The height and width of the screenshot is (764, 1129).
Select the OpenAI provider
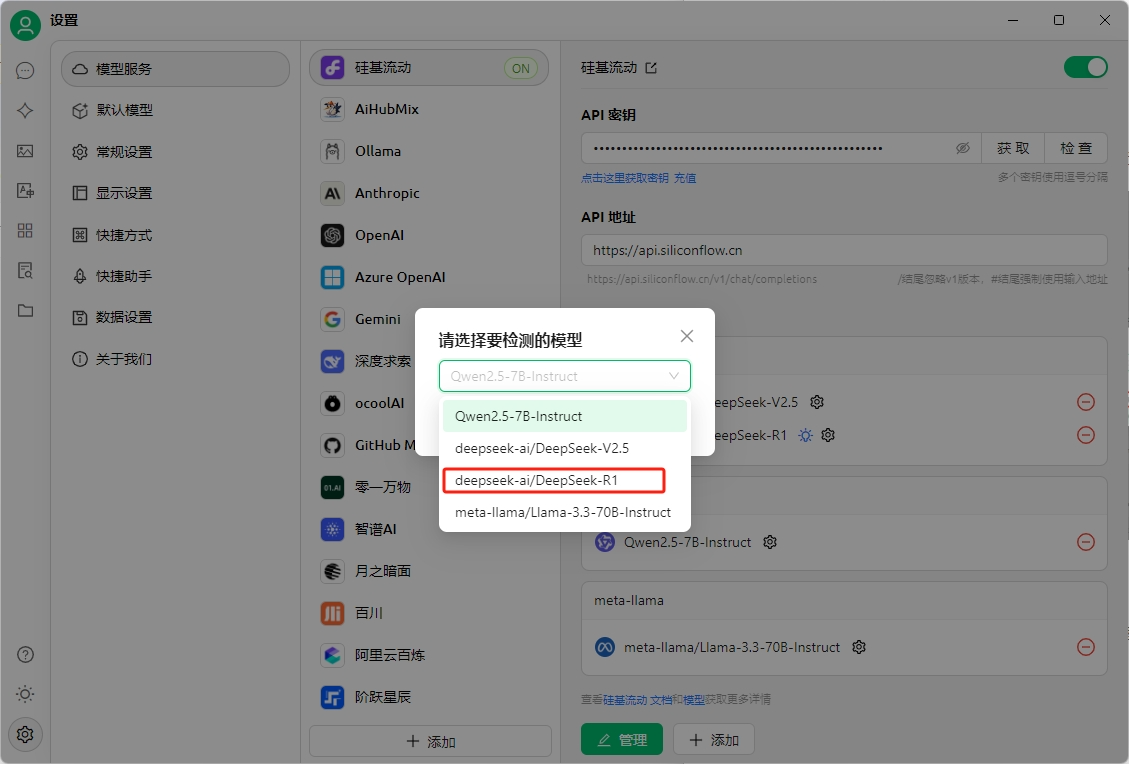pyautogui.click(x=429, y=235)
